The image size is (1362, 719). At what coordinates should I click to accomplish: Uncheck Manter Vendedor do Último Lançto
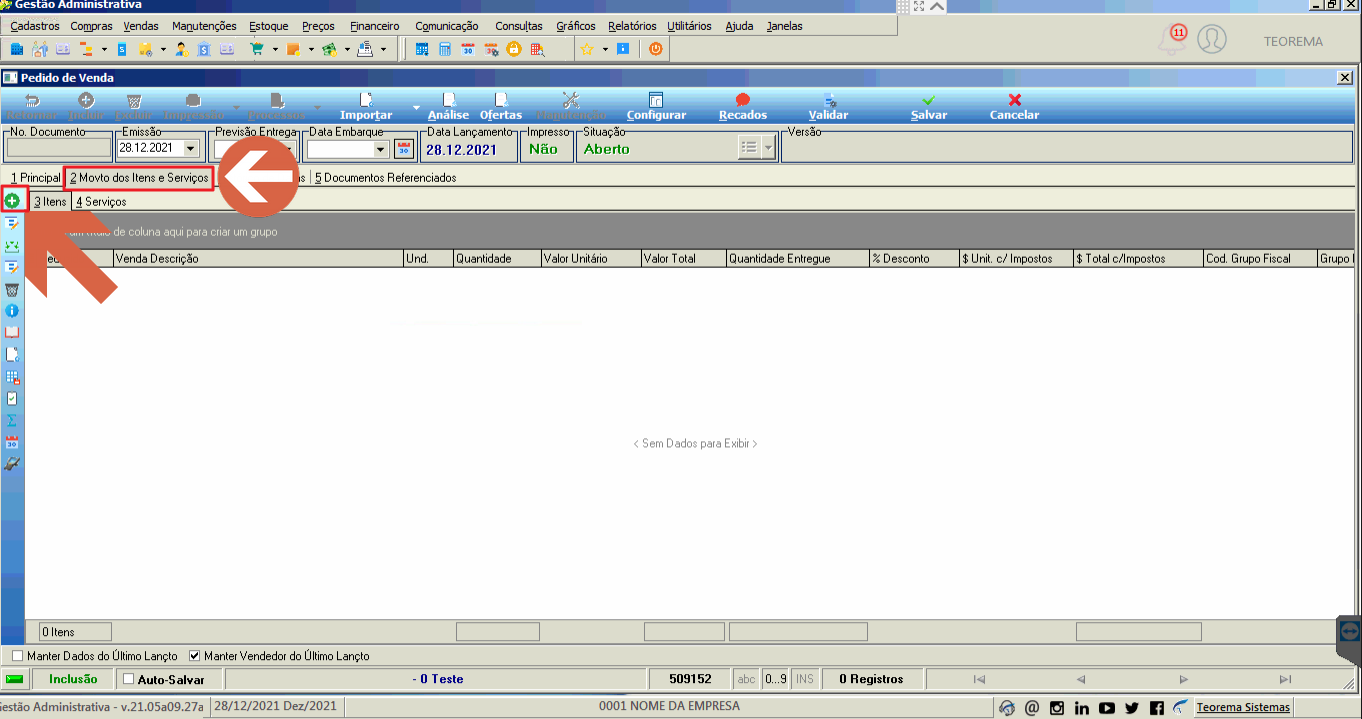pos(195,656)
